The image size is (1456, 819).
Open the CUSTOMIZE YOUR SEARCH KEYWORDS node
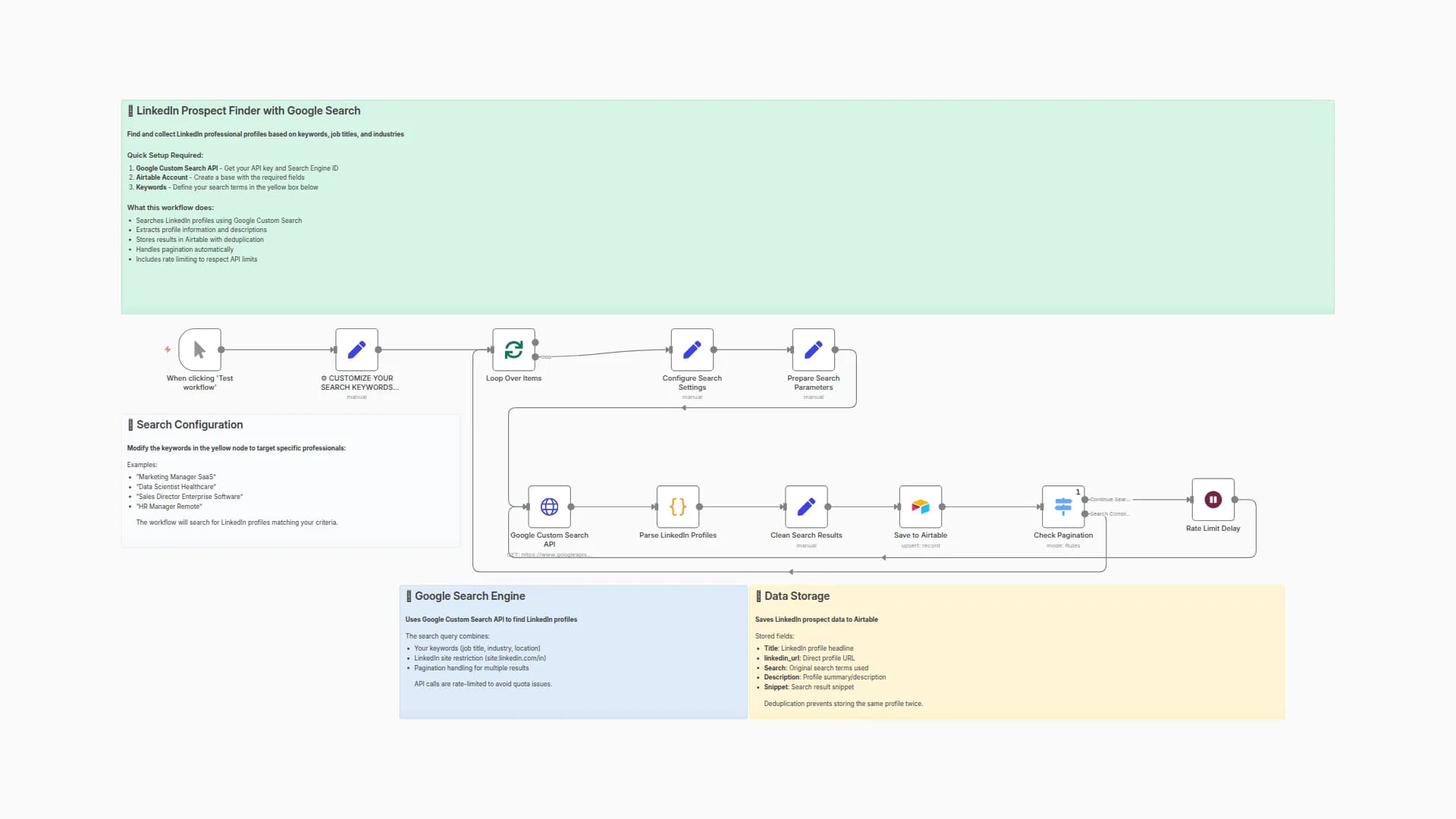point(356,350)
